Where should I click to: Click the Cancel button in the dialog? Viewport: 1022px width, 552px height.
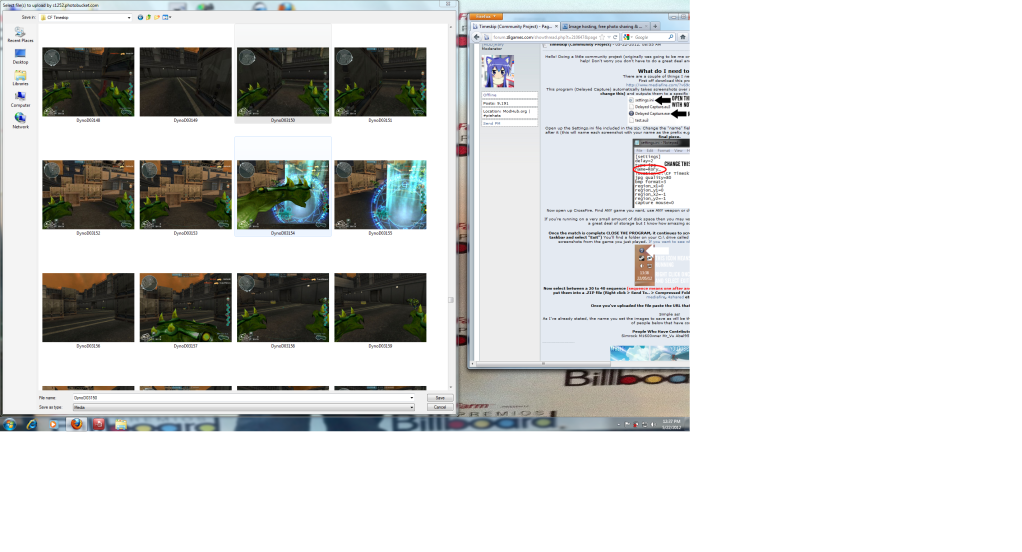pos(440,407)
